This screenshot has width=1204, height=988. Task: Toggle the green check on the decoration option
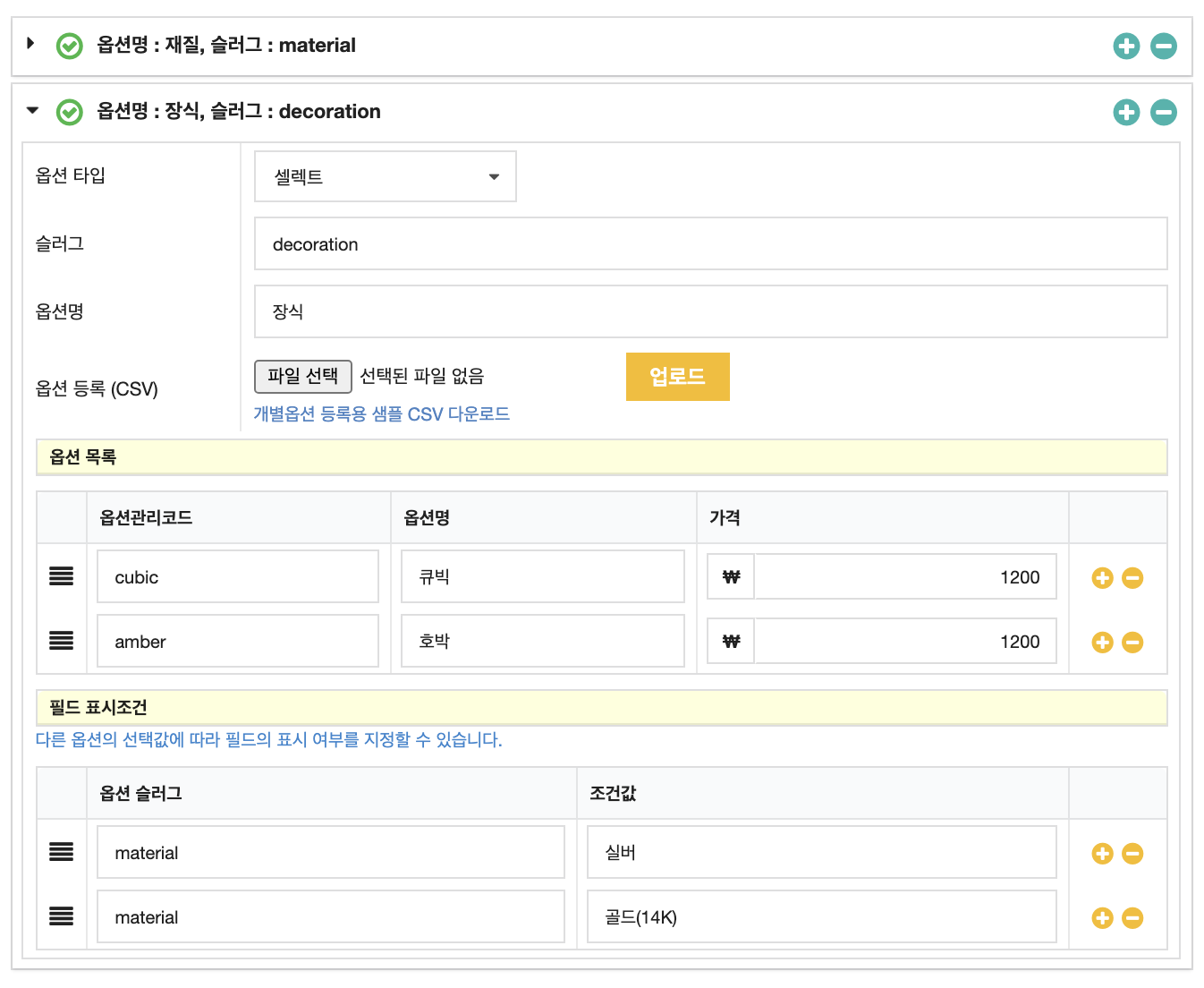point(69,112)
